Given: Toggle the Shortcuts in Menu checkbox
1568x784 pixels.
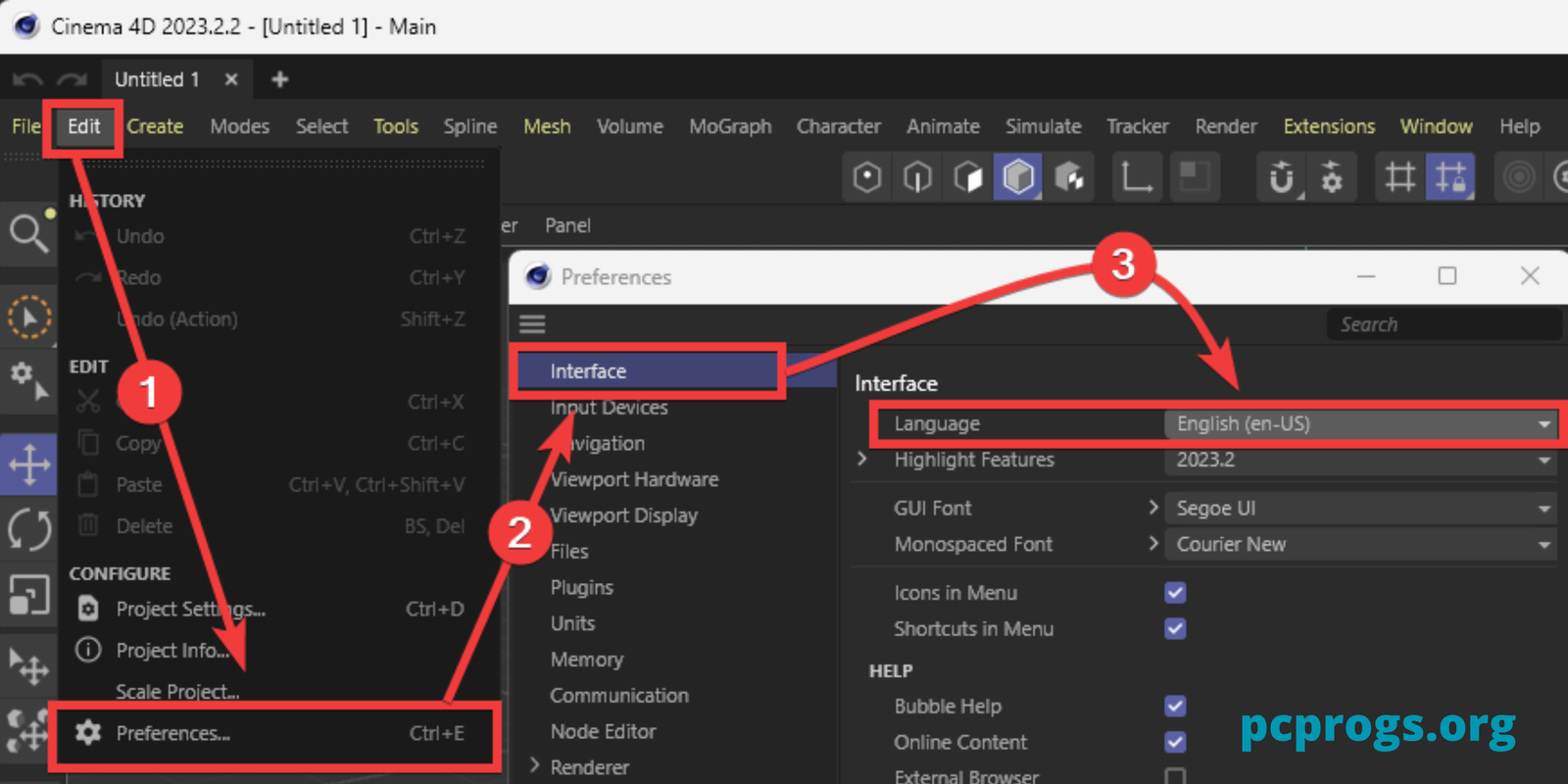Looking at the screenshot, I should (1175, 628).
